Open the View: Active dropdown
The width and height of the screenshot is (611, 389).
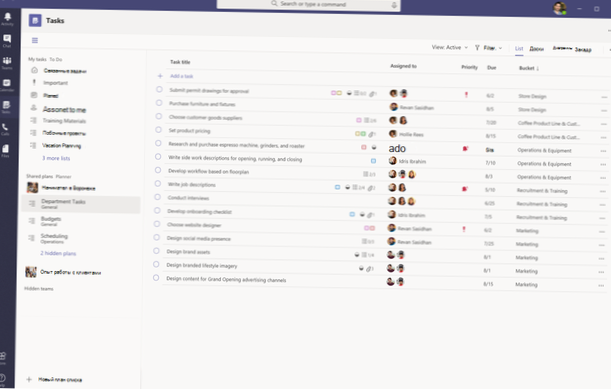pyautogui.click(x=450, y=47)
